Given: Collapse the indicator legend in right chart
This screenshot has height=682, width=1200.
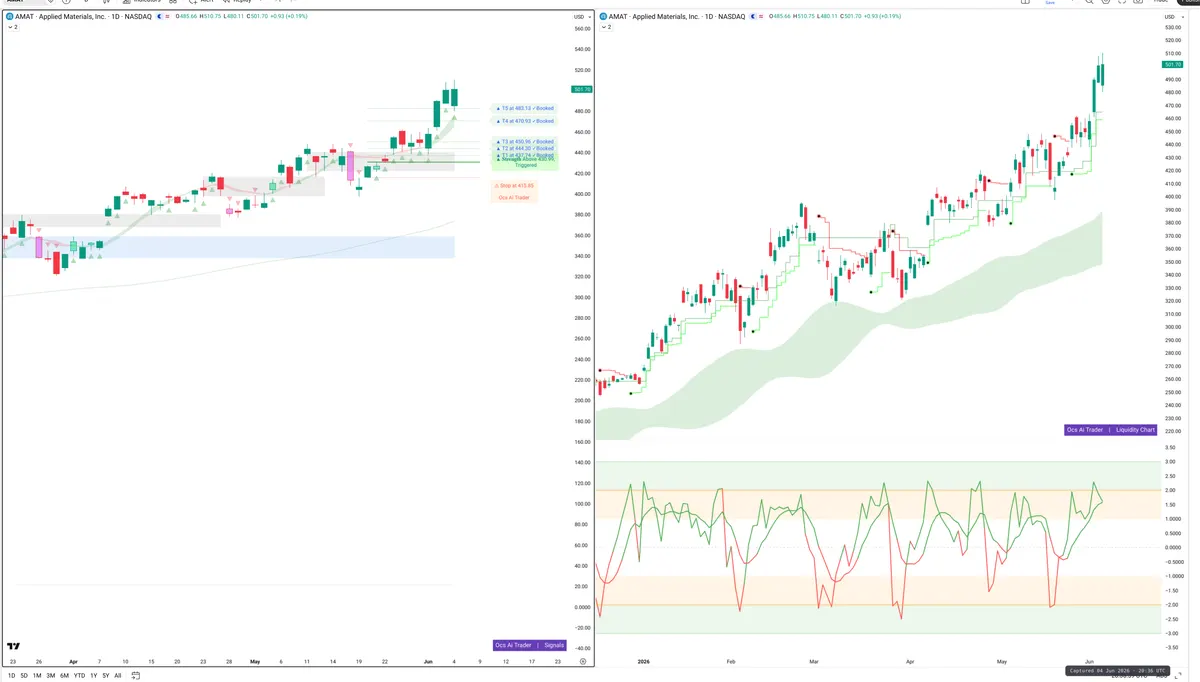Looking at the screenshot, I should pyautogui.click(x=607, y=27).
